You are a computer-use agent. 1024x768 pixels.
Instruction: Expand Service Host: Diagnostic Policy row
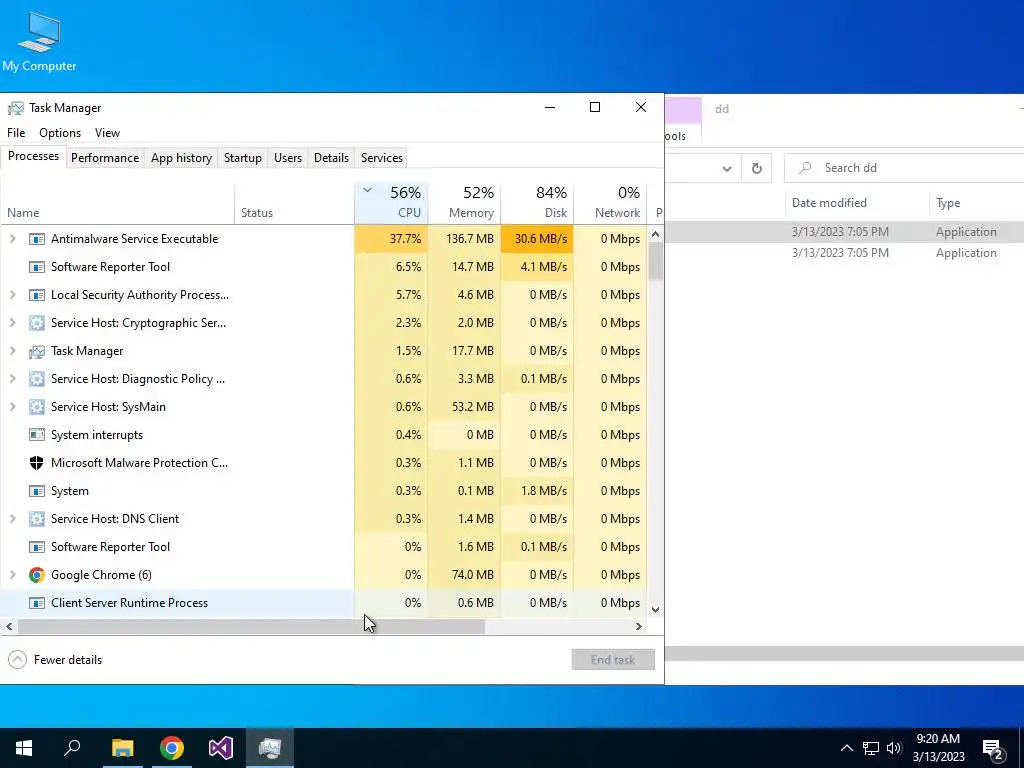pos(12,379)
